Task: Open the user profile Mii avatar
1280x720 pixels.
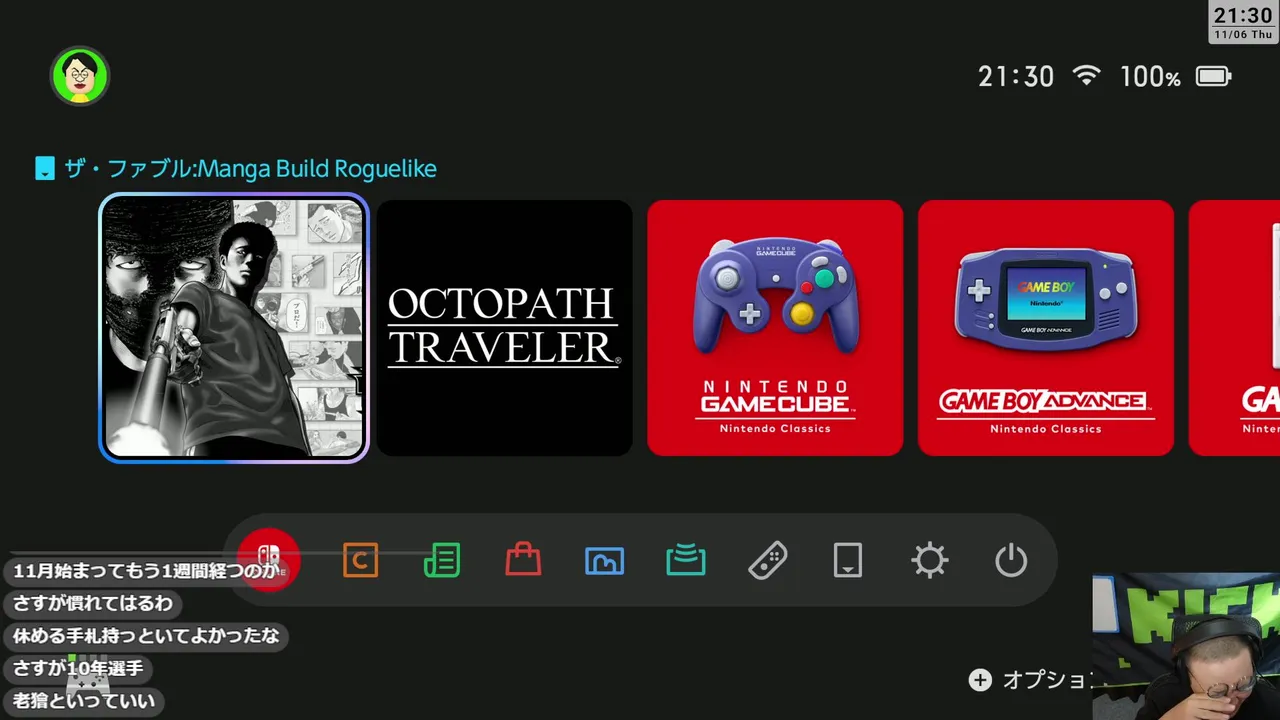Action: (x=80, y=76)
